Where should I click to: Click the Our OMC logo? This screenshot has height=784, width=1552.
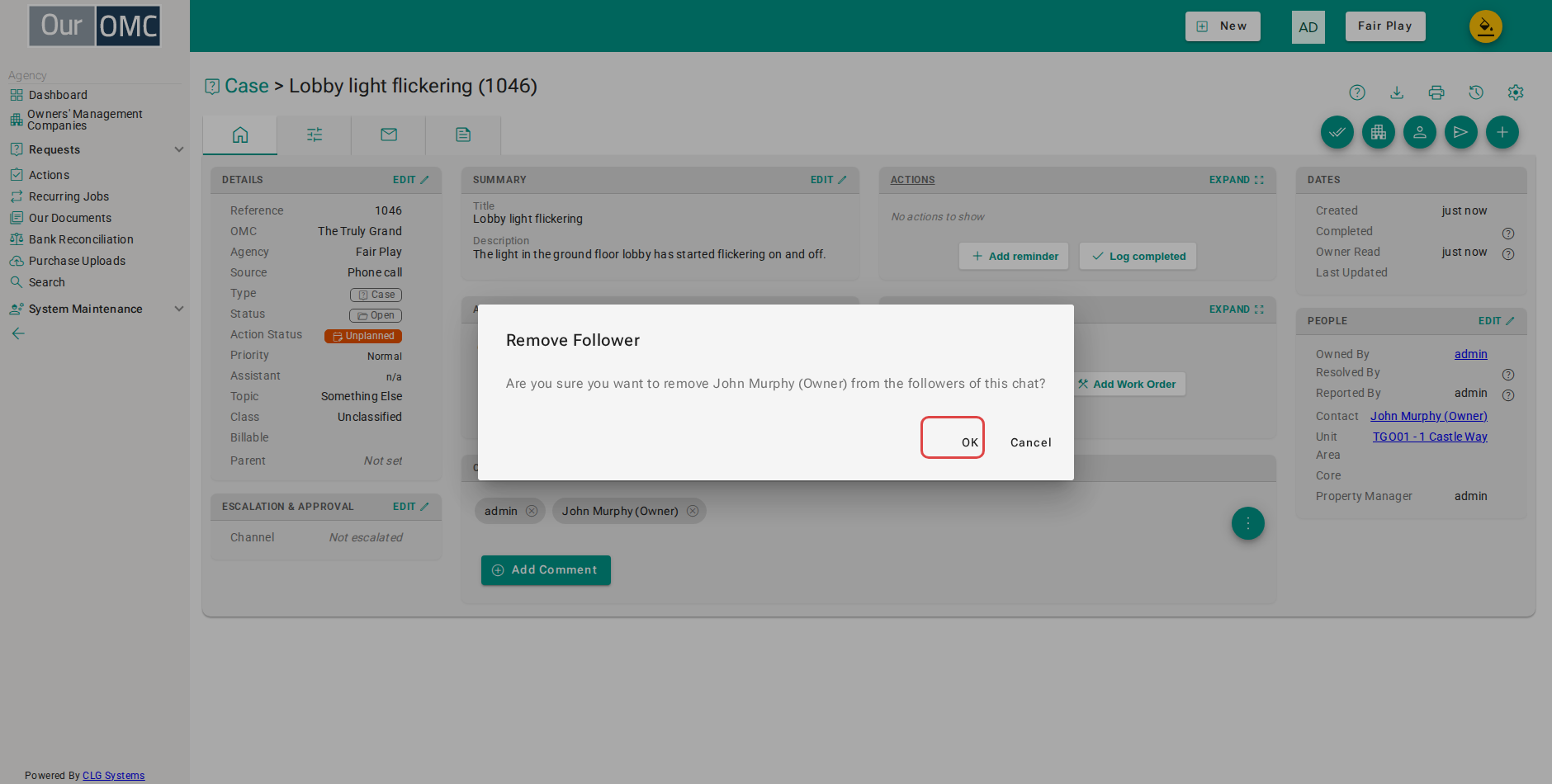point(95,26)
